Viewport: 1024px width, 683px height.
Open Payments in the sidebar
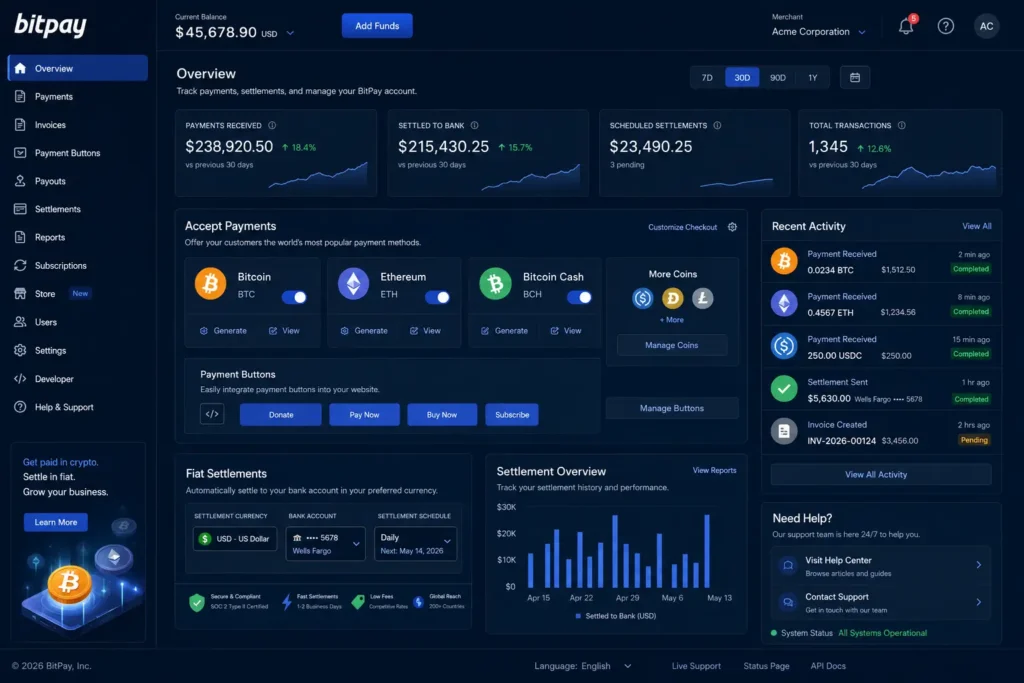77,97
